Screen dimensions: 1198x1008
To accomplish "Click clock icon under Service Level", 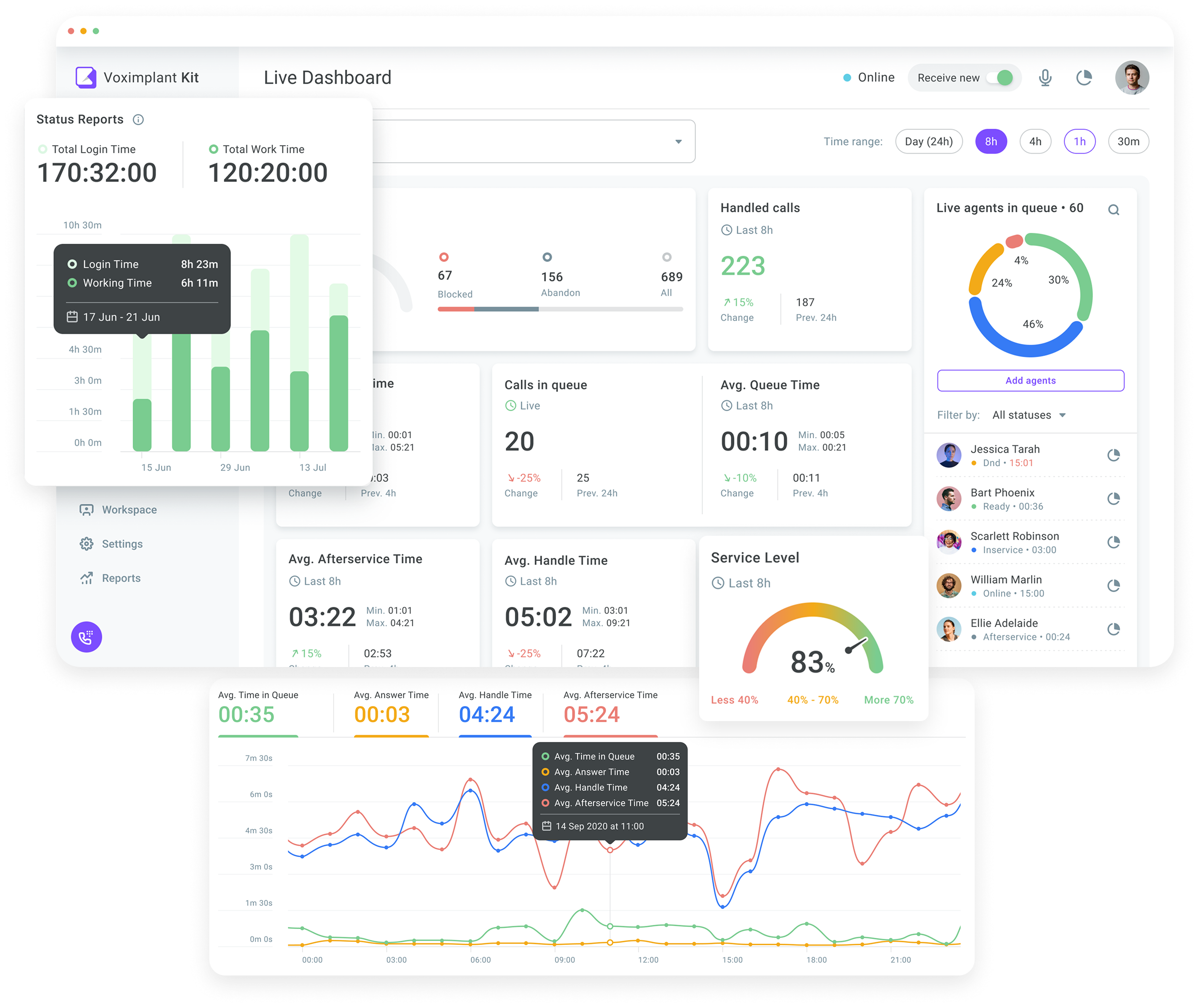I will click(718, 583).
